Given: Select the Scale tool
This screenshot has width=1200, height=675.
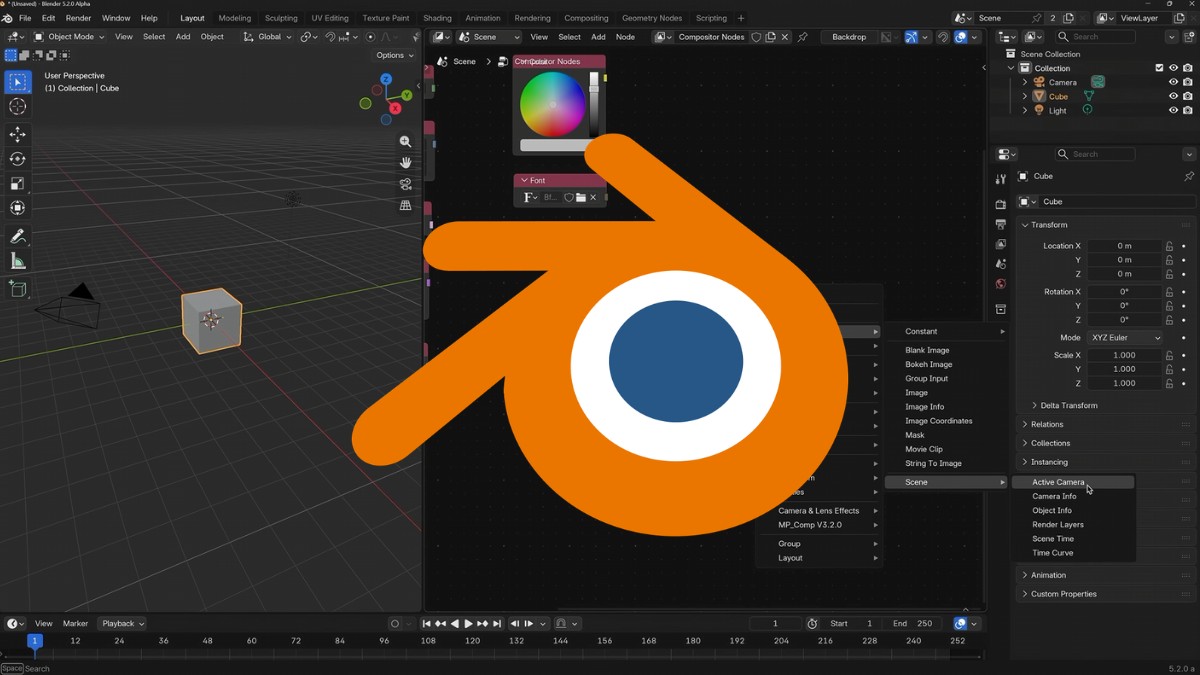Looking at the screenshot, I should (x=18, y=184).
